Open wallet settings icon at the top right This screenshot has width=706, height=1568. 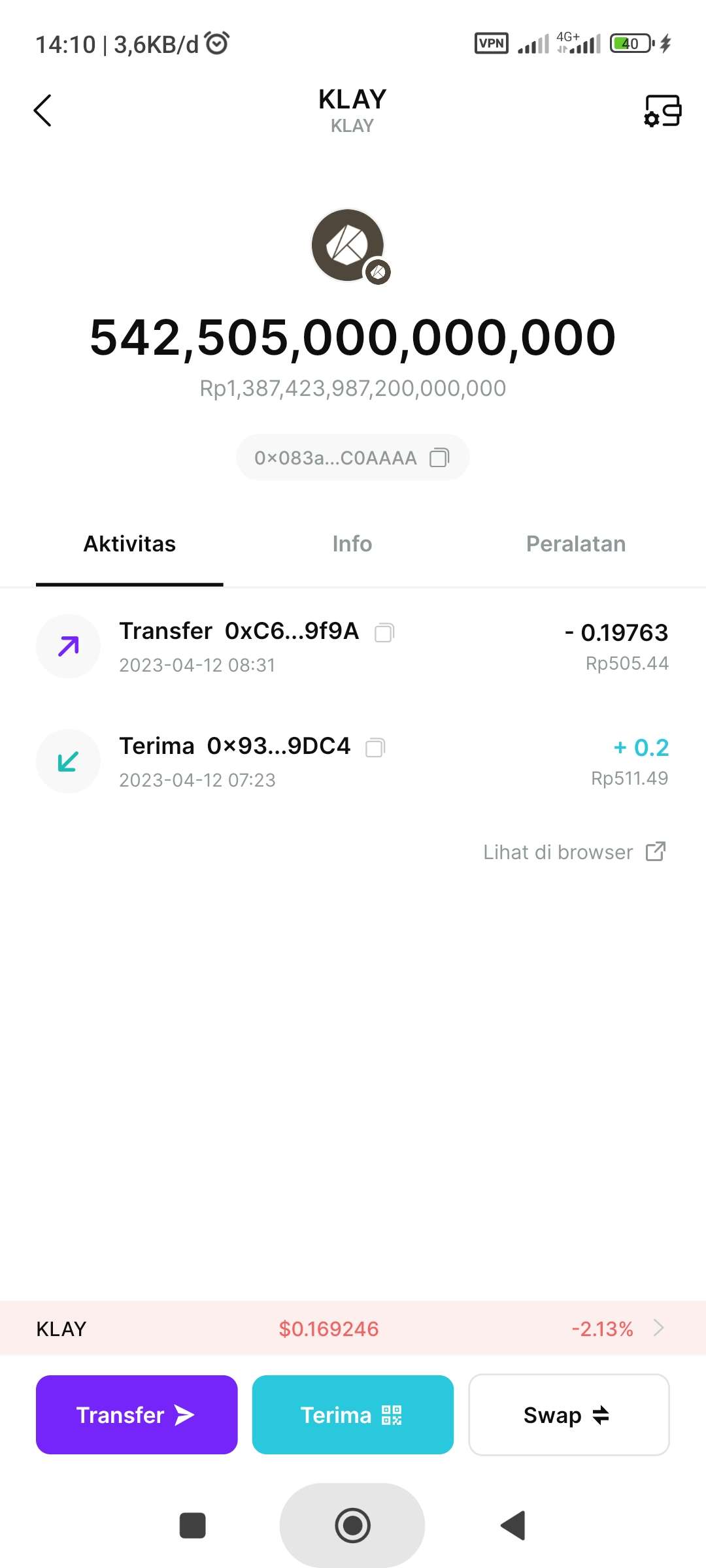point(662,110)
